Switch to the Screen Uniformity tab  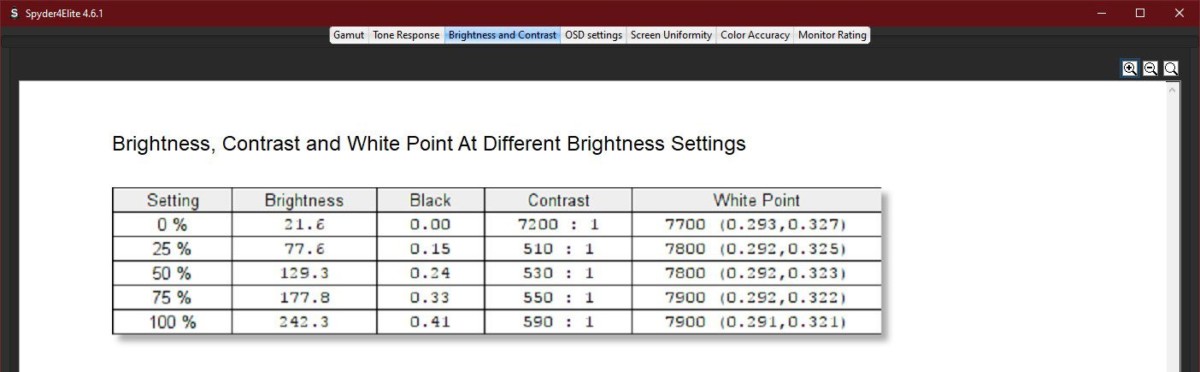click(672, 35)
